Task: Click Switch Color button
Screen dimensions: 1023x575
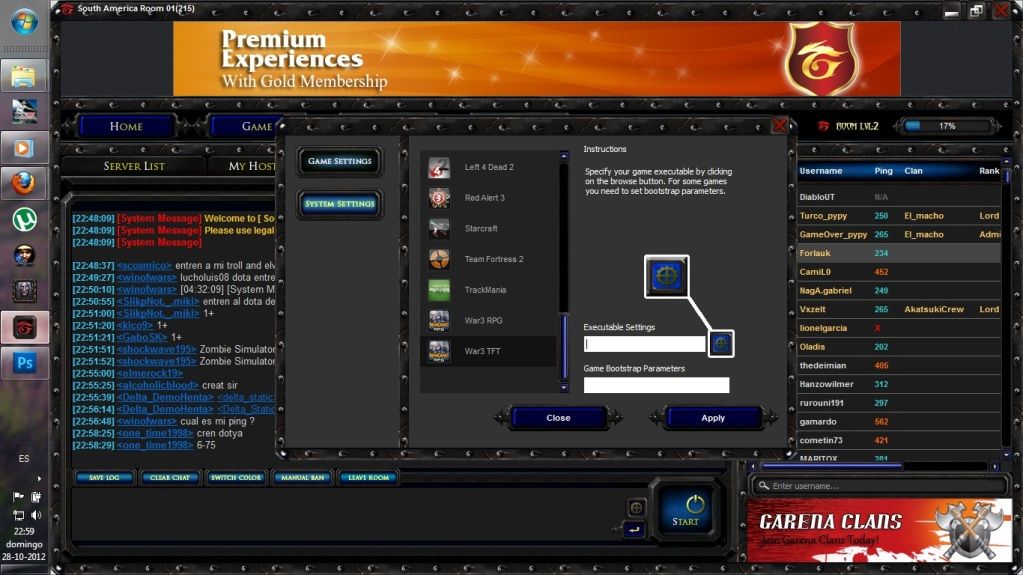Action: pos(236,478)
